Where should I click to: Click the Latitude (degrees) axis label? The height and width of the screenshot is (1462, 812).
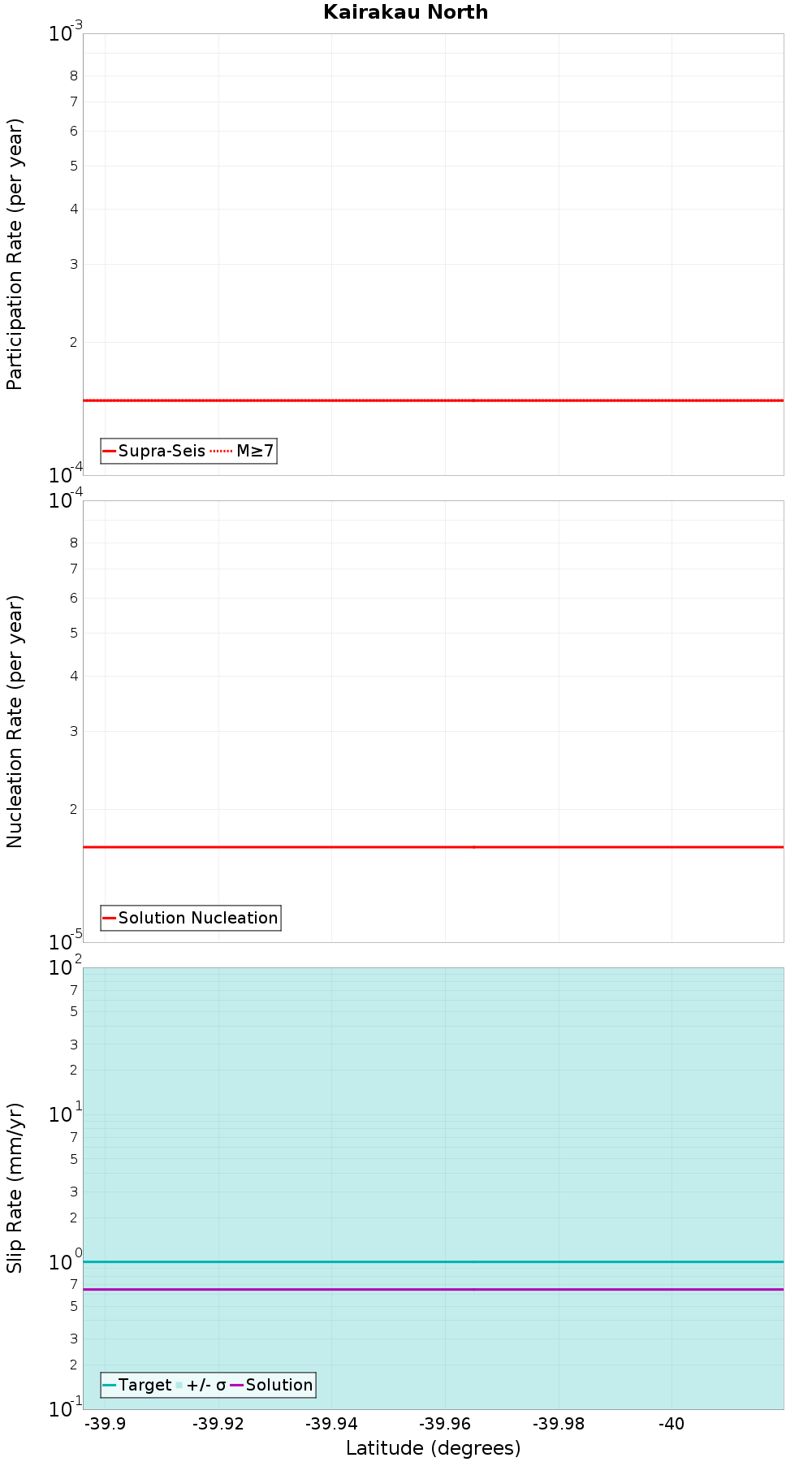[x=433, y=1448]
